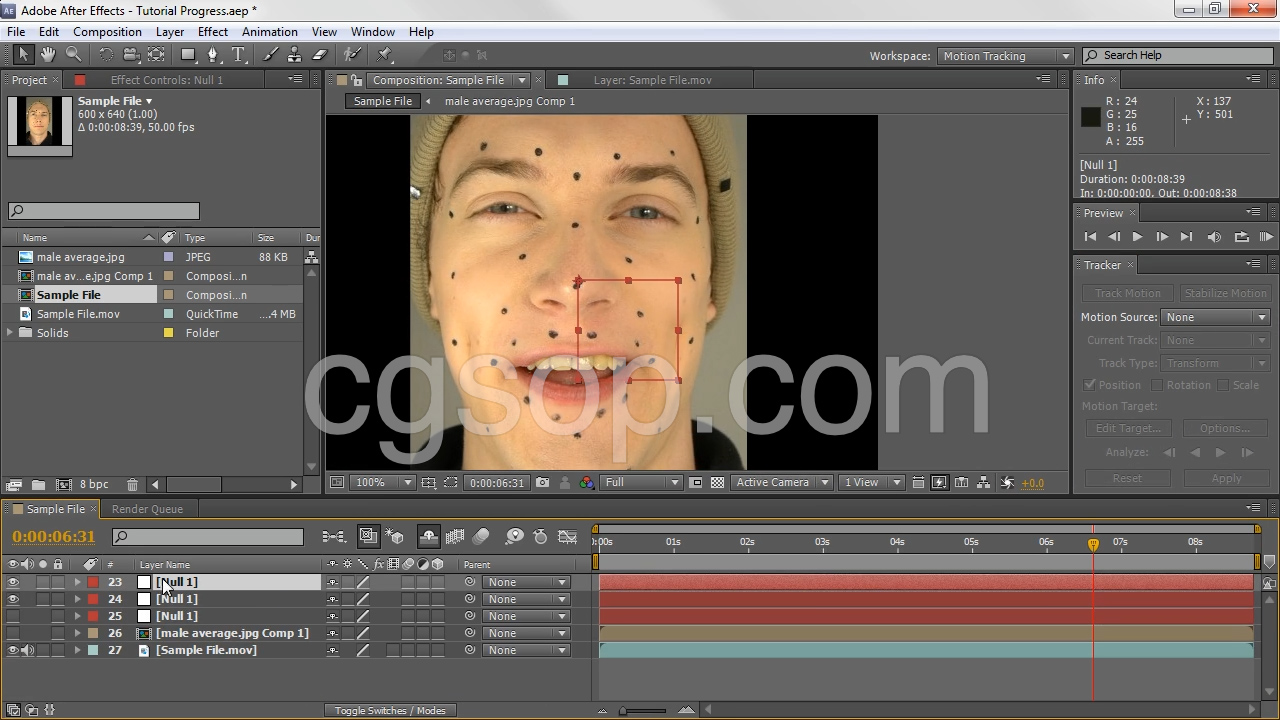Hide layer 23 Null 1 with eye toggle
1280x720 pixels.
[x=13, y=582]
